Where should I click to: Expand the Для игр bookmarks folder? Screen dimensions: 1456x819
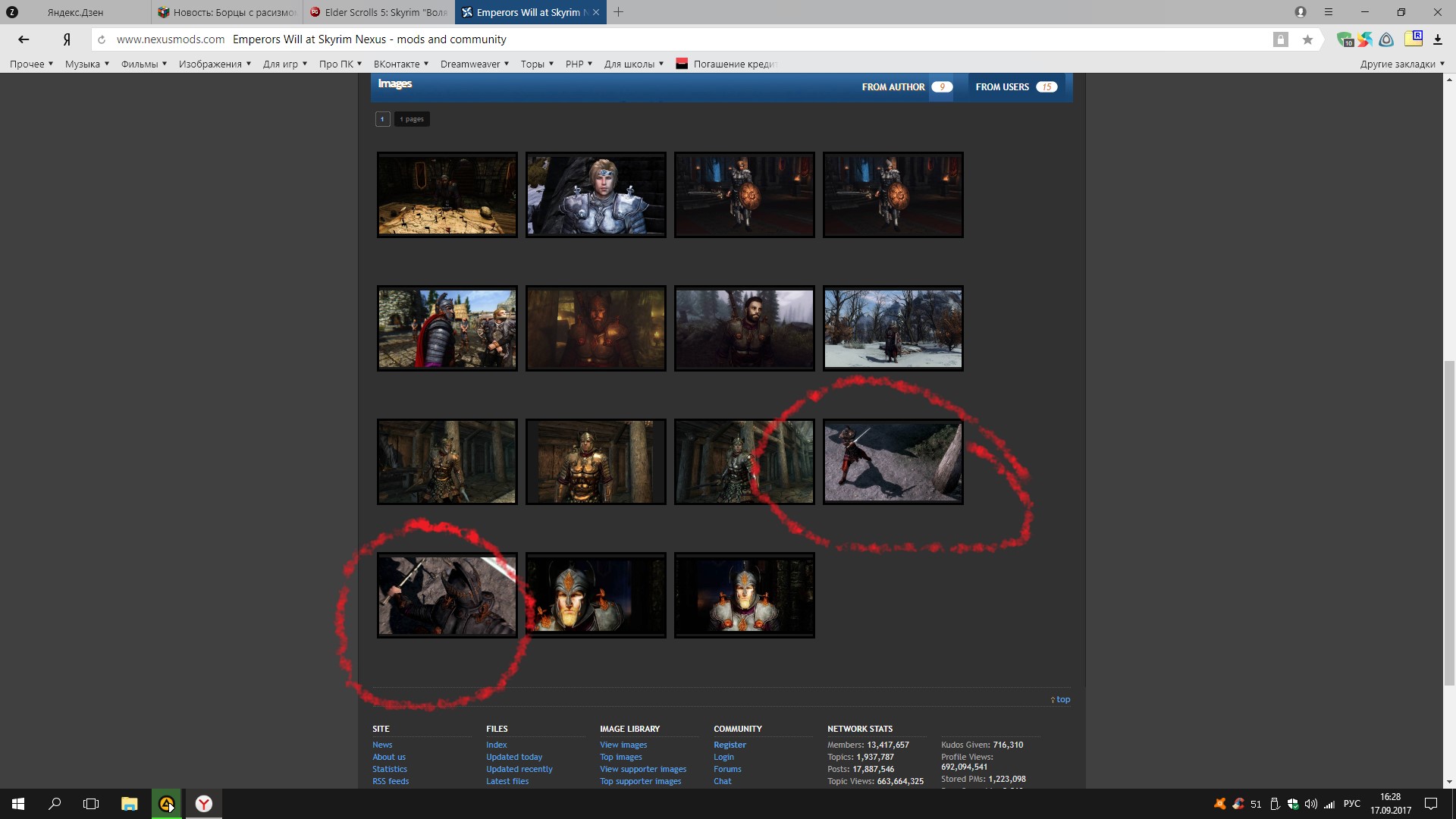coord(284,64)
